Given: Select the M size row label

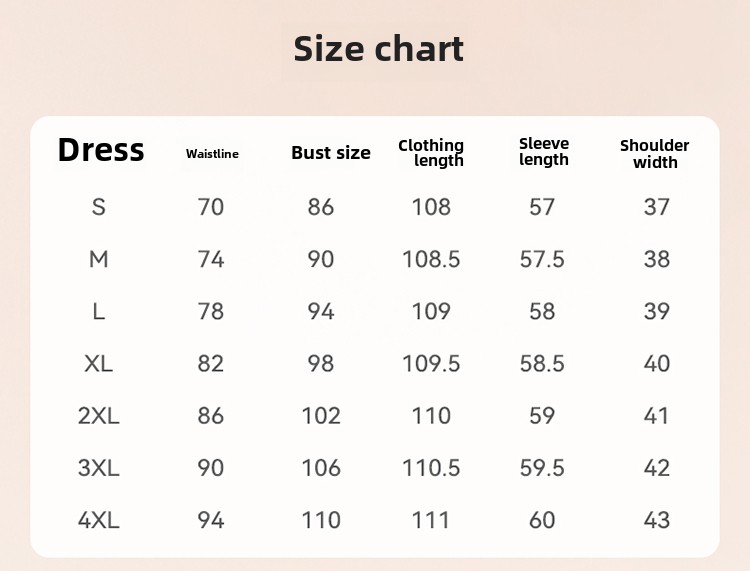Looking at the screenshot, I should (99, 259).
